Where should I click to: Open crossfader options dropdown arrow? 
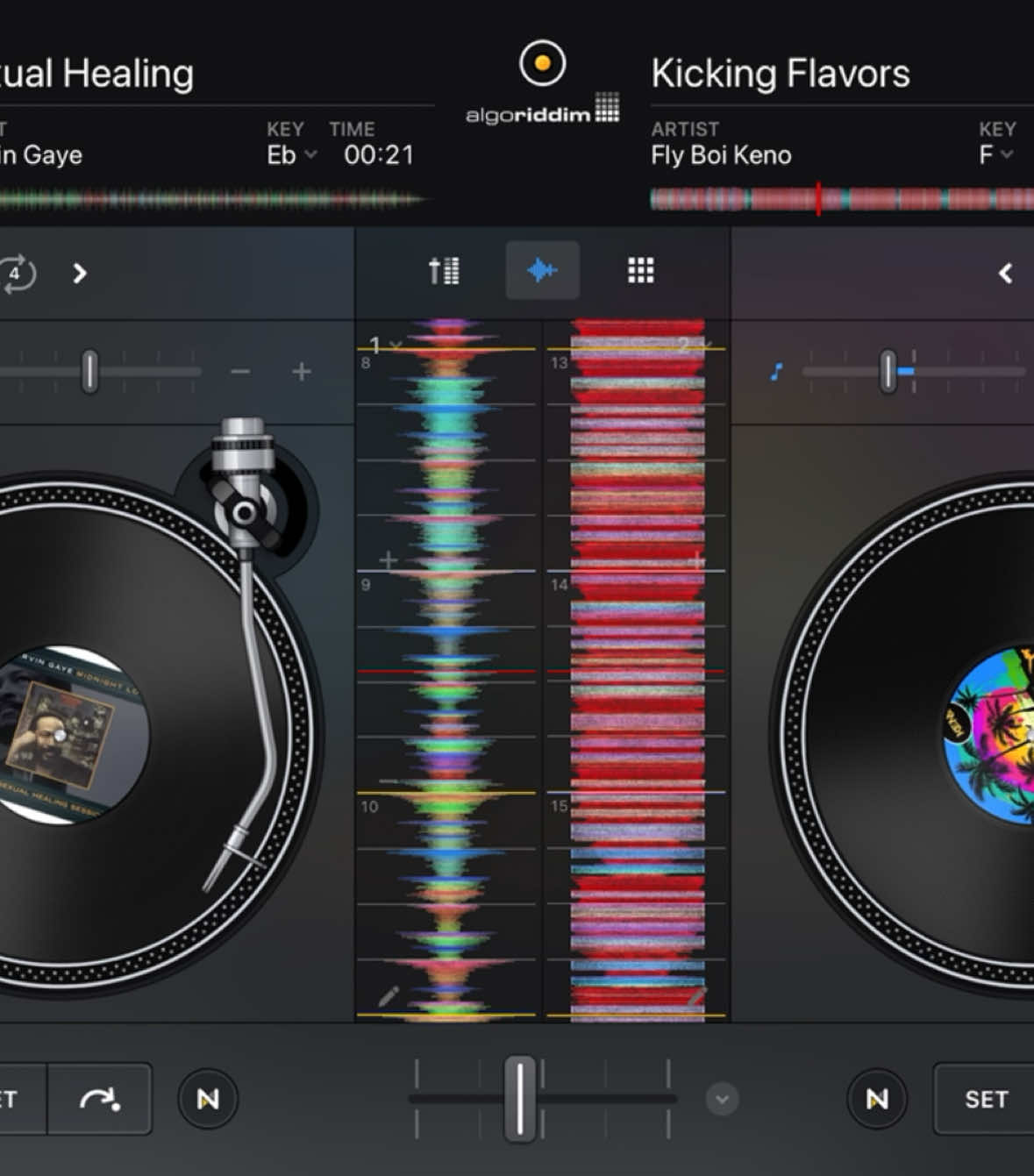(x=722, y=1099)
